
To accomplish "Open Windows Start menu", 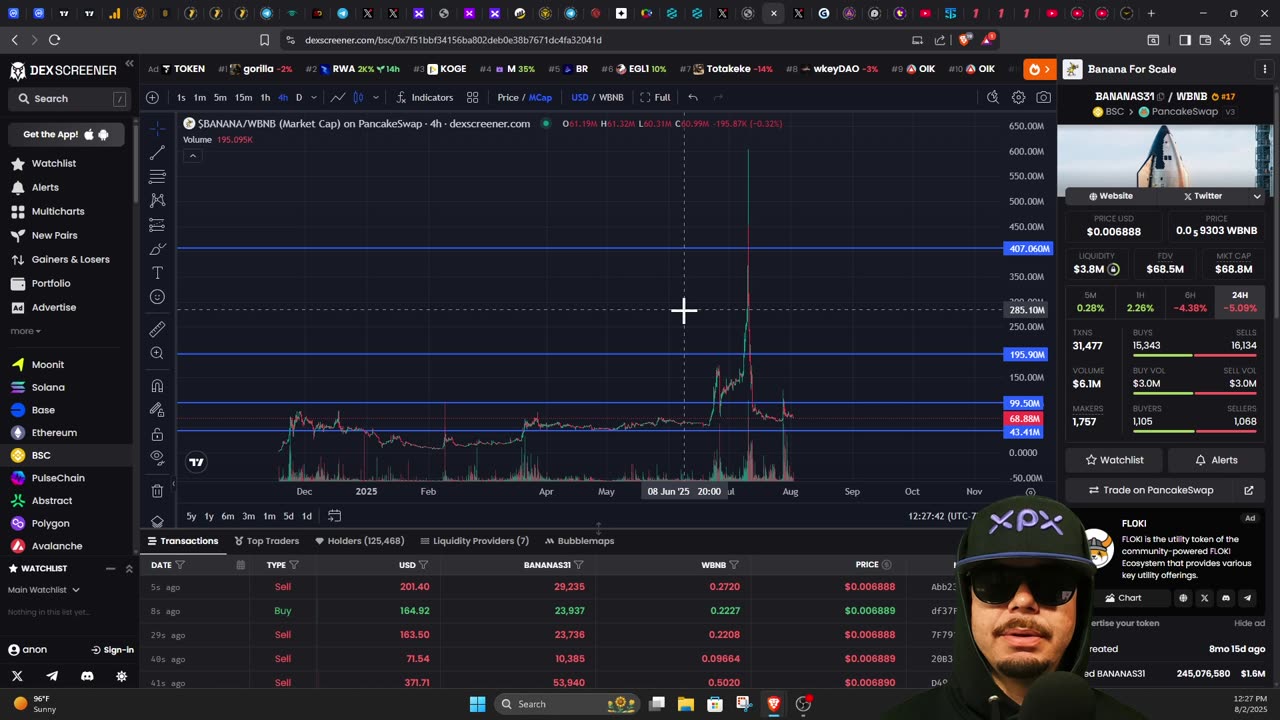I will (x=477, y=704).
